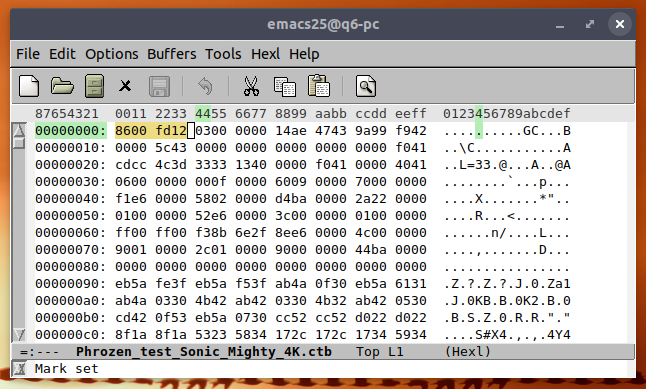646x389 pixels.
Task: Open the File menu
Action: 28,54
